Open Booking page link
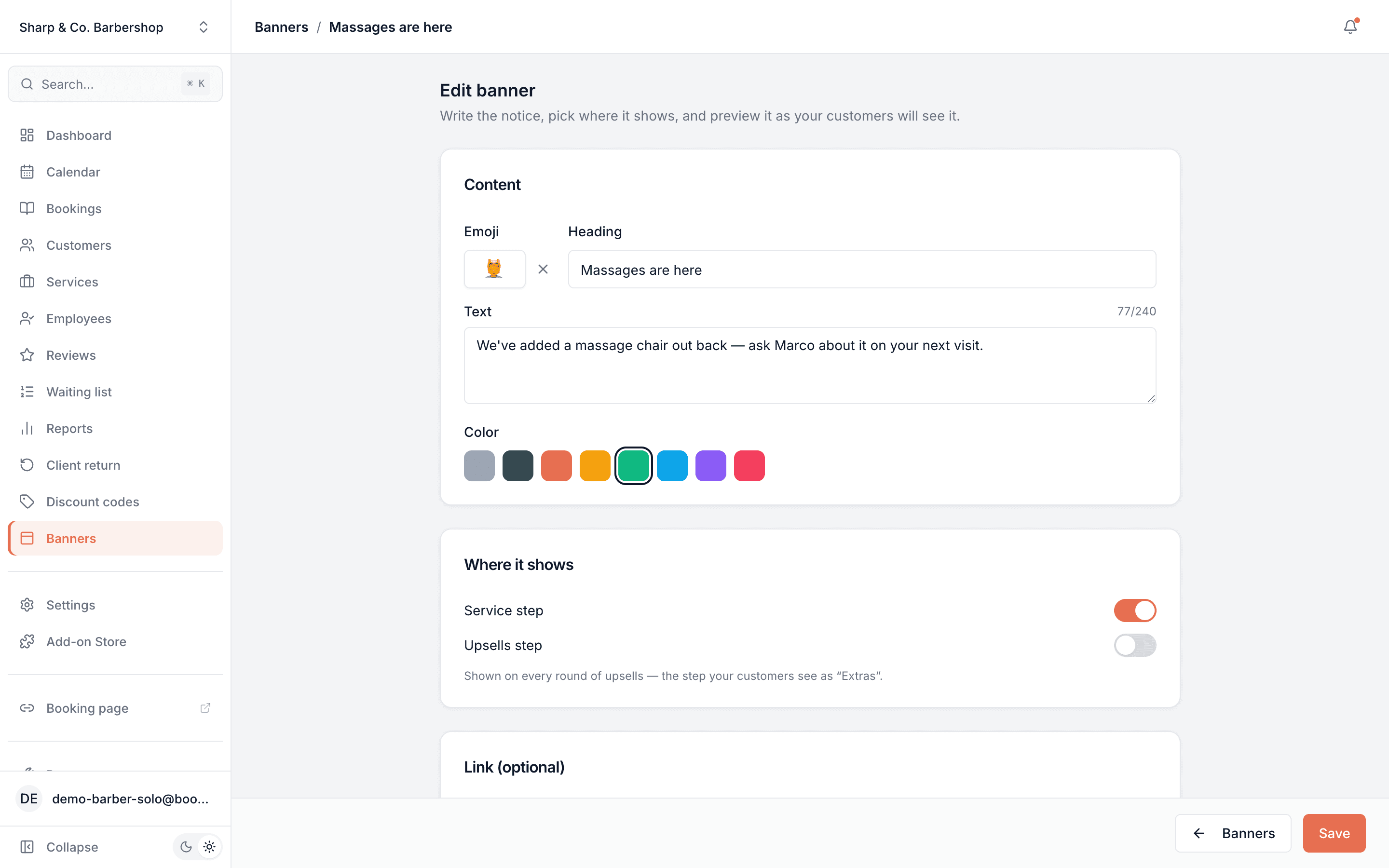 115,708
